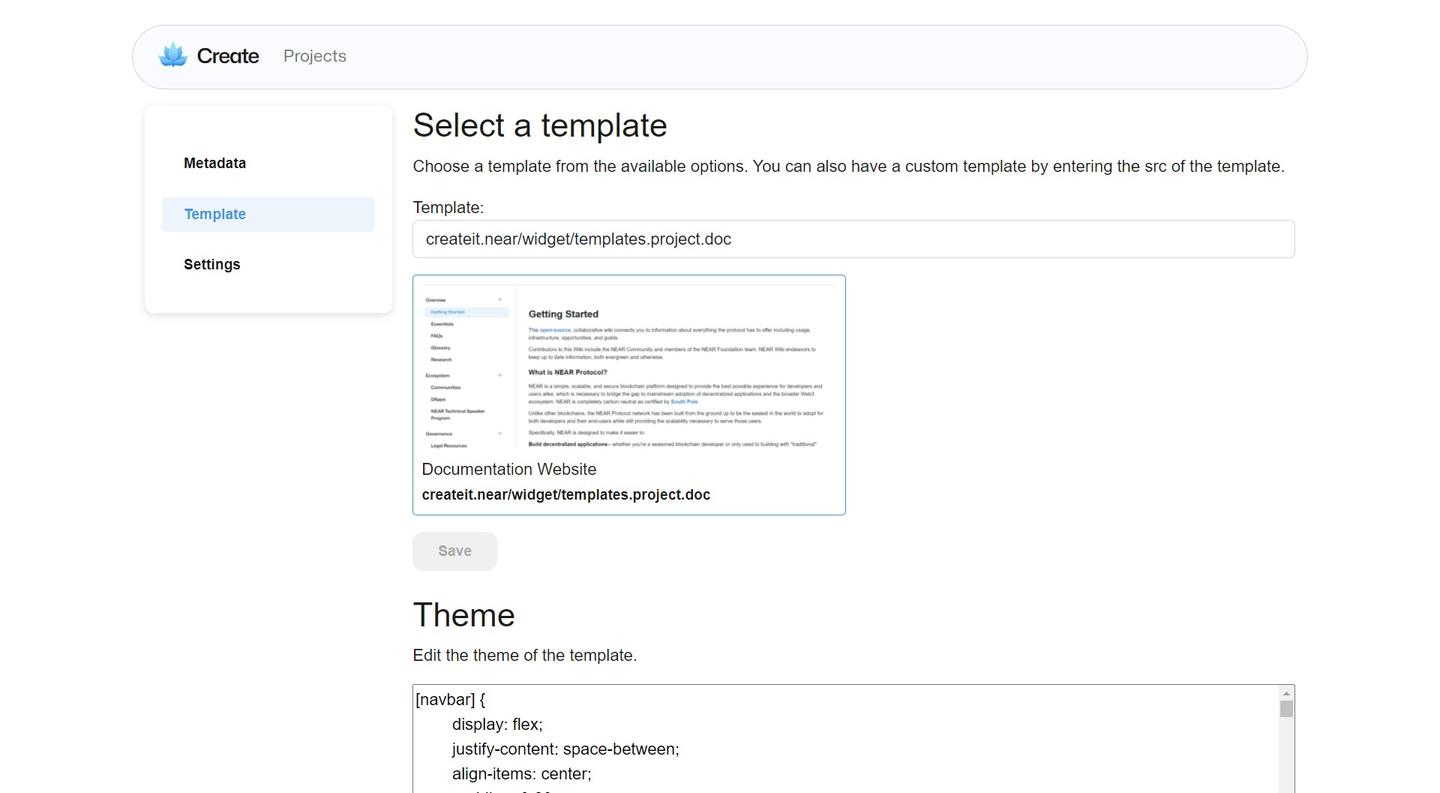1440x793 pixels.
Task: Click the 'Edit the theme of the template.' text
Action: pos(525,655)
